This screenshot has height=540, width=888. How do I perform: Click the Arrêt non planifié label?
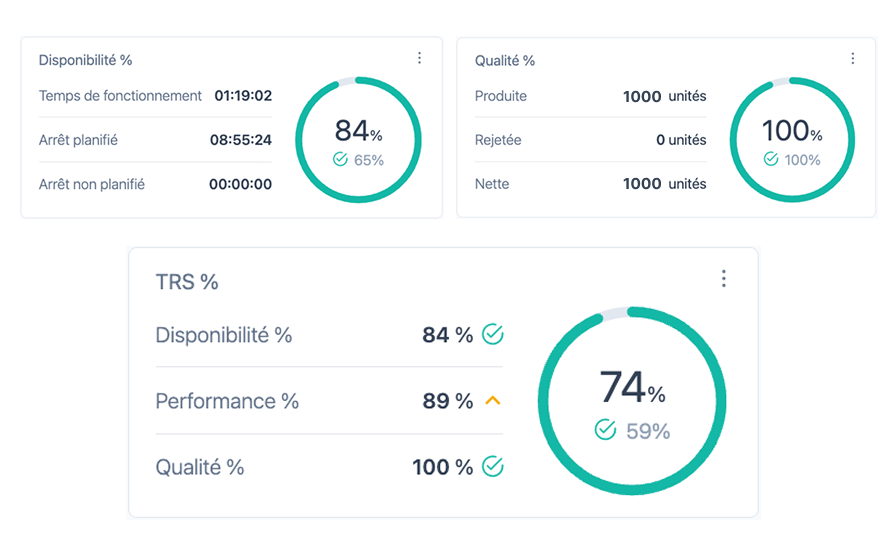[92, 184]
